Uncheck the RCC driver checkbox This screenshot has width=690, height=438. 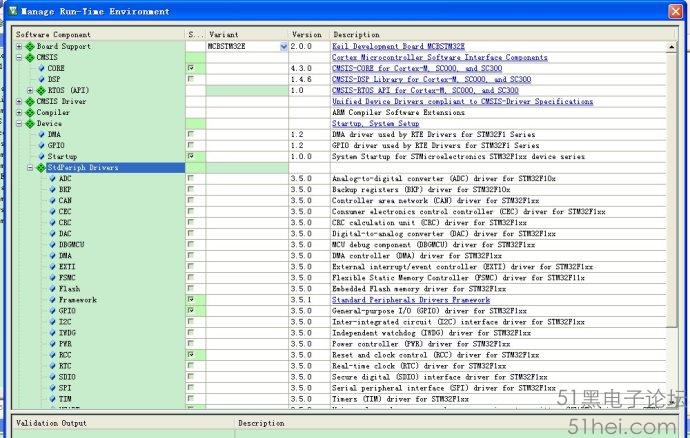coord(191,354)
